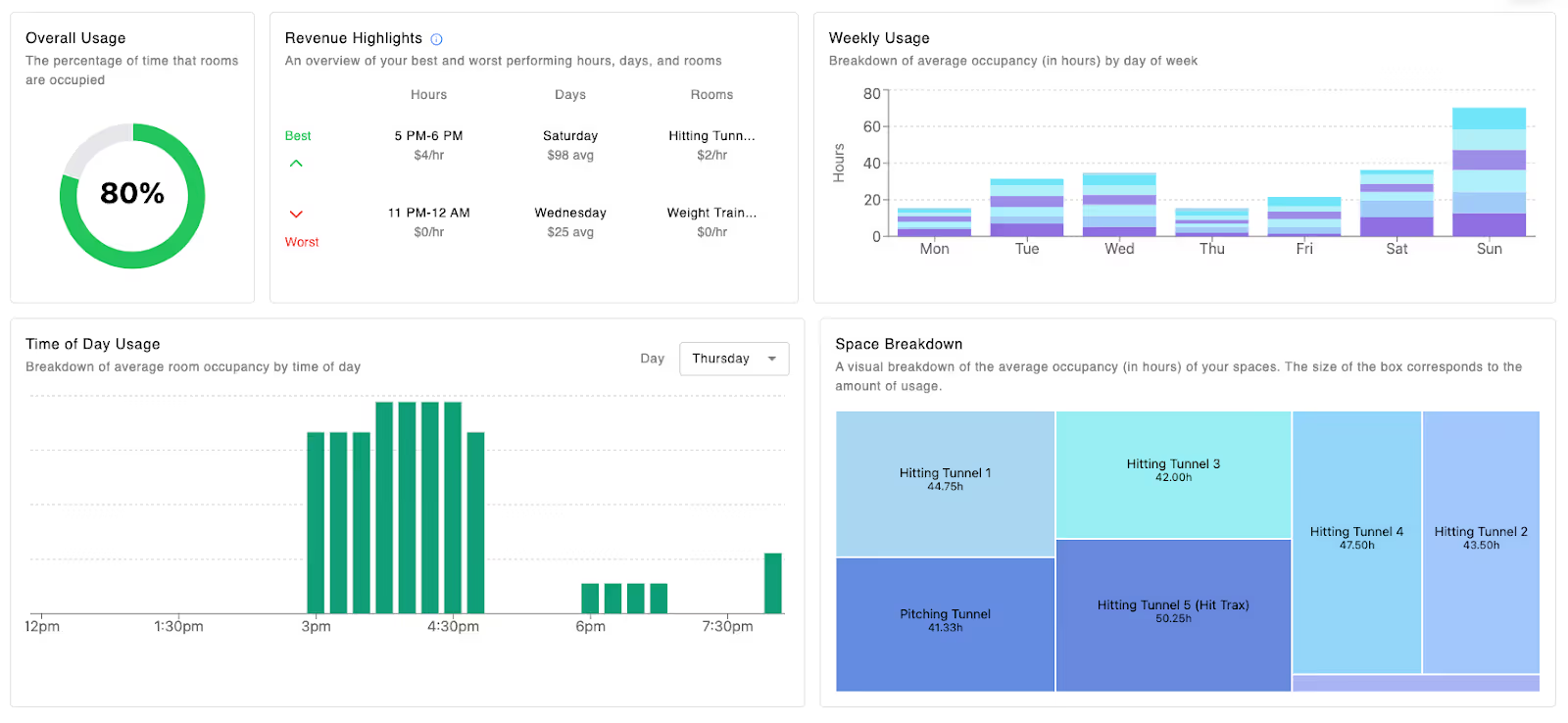Click the '$98 avg' value under Saturday
Image resolution: width=1568 pixels, height=723 pixels.
coord(570,155)
